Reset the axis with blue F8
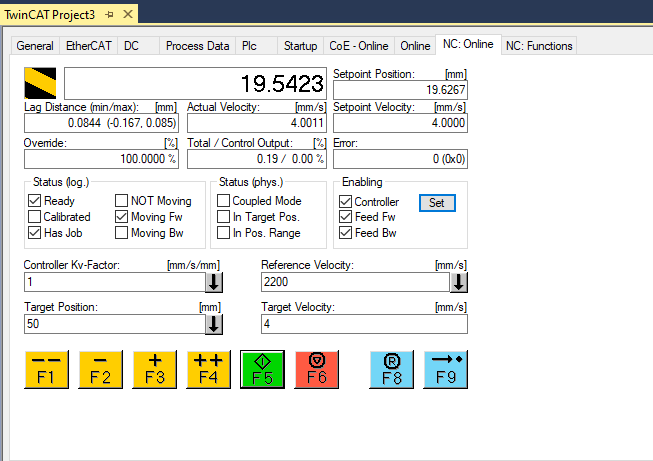Image resolution: width=653 pixels, height=461 pixels. pos(391,369)
